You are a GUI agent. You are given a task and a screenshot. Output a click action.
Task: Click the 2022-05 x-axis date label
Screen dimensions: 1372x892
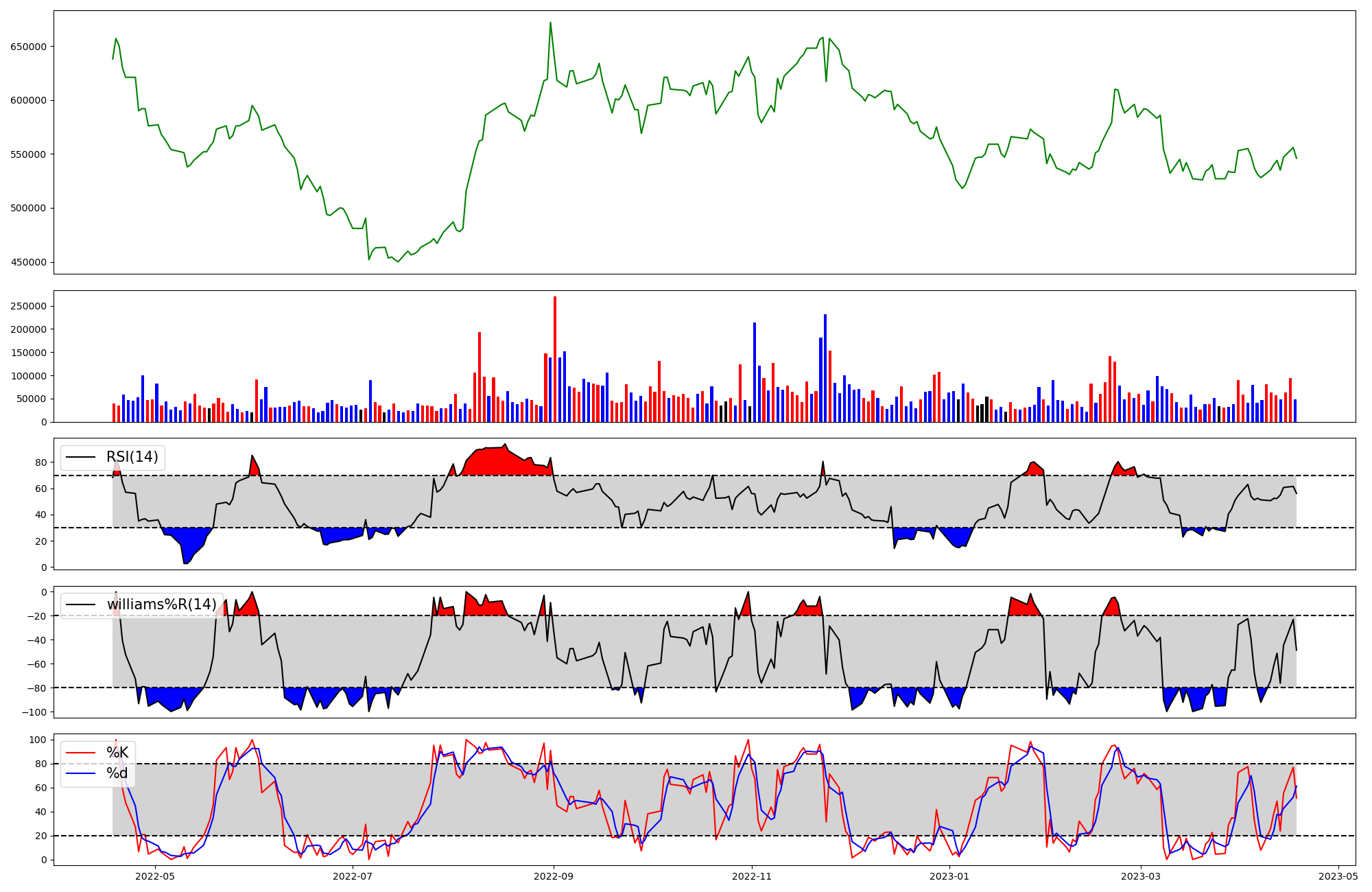pos(155,876)
